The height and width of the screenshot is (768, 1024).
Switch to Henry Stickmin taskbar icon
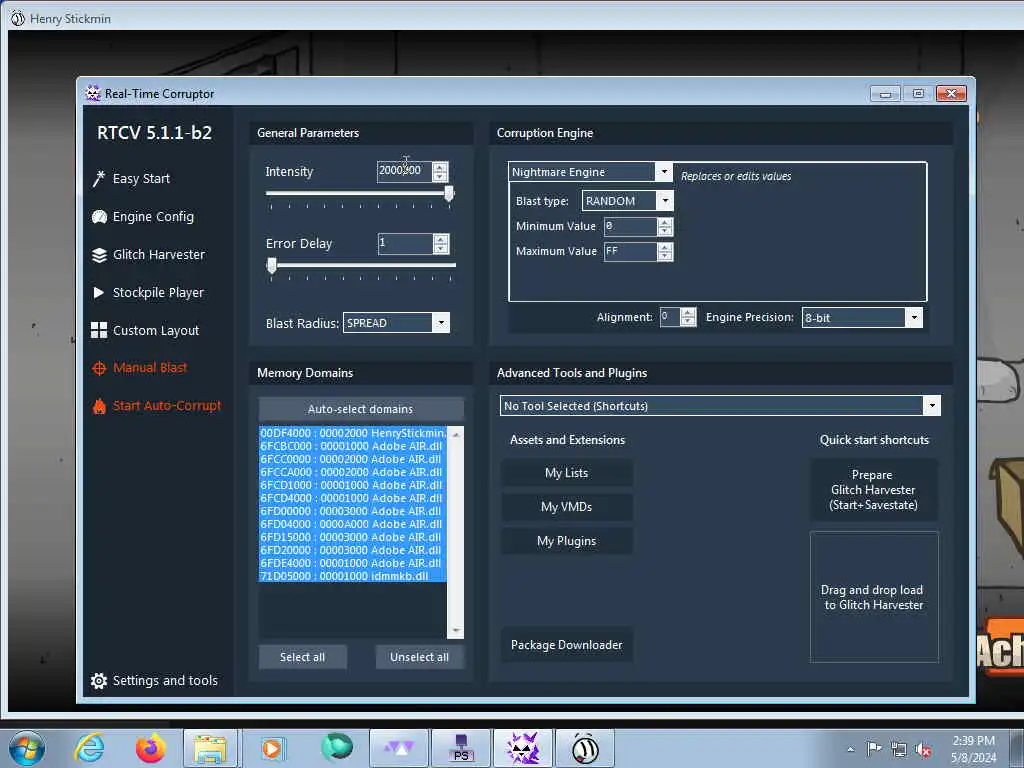click(x=585, y=748)
